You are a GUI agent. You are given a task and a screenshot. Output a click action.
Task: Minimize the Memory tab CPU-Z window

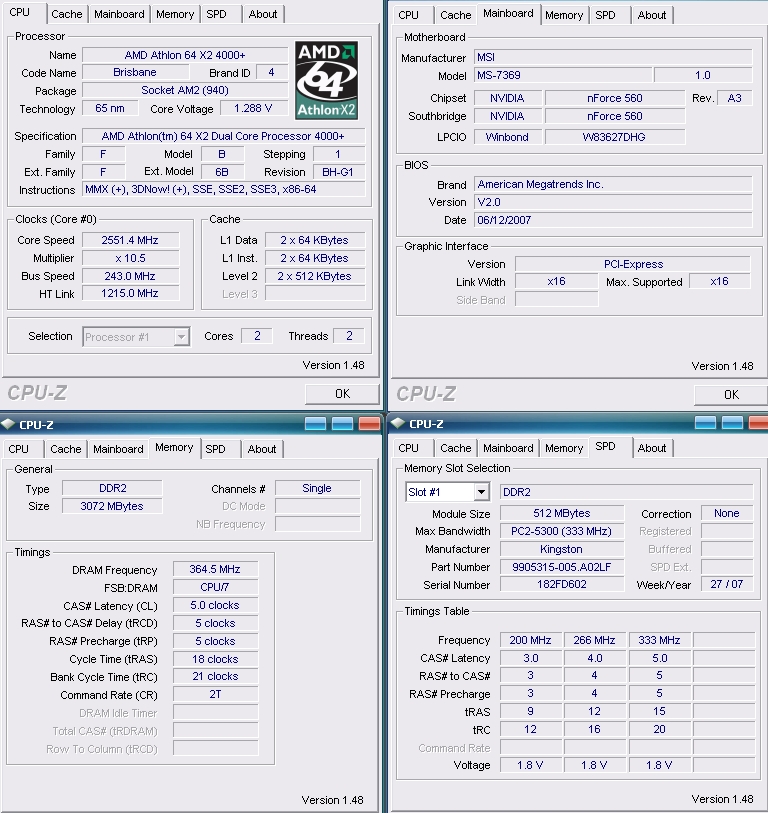point(315,424)
